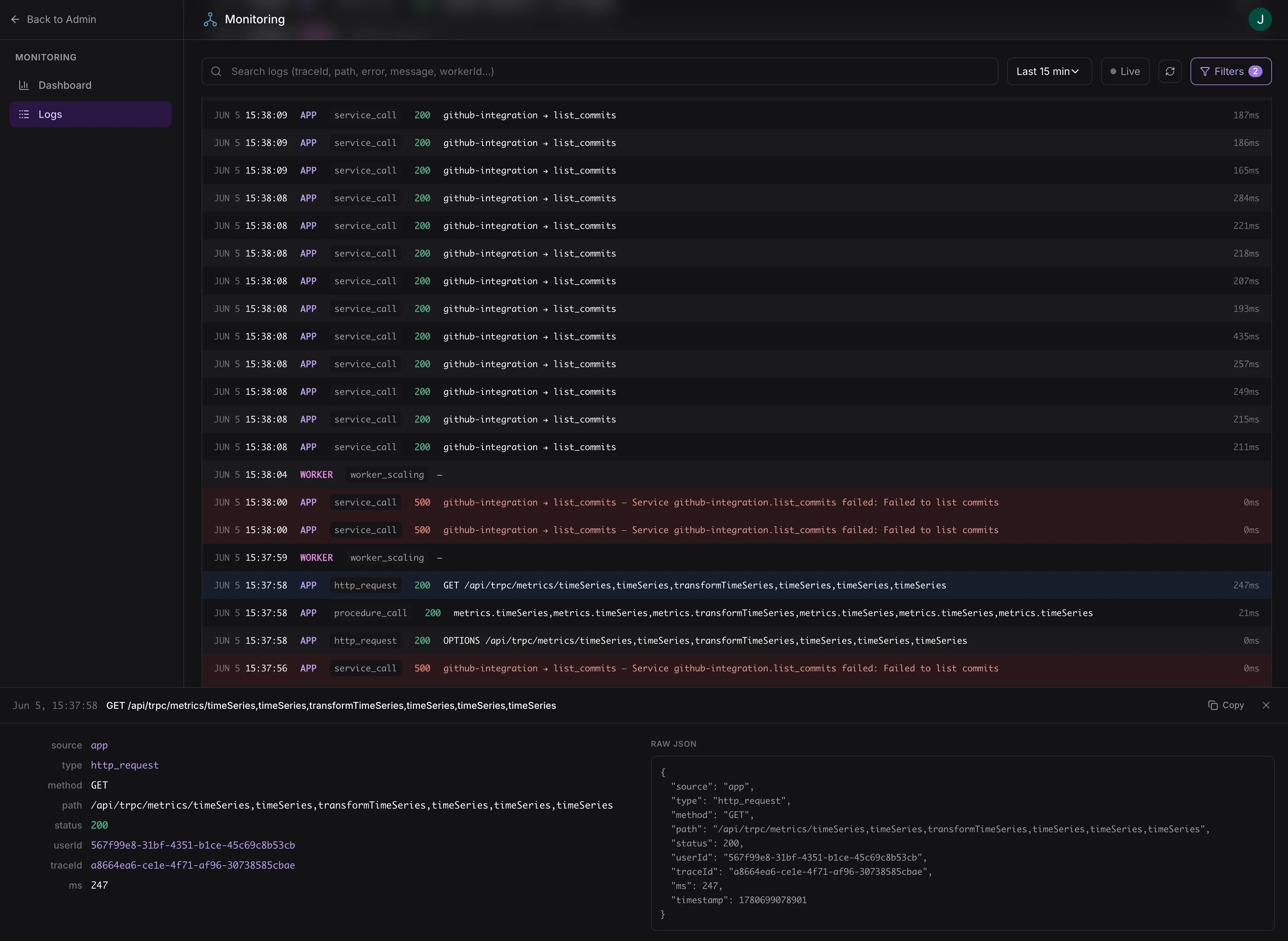
Task: Open the Last 15 min time range dropdown
Action: [1049, 71]
